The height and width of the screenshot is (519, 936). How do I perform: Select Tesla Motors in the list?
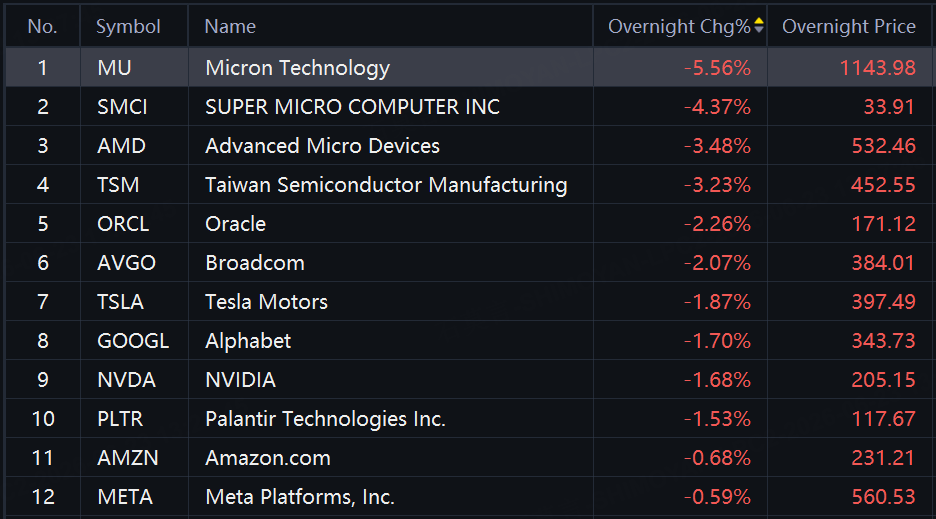click(266, 302)
